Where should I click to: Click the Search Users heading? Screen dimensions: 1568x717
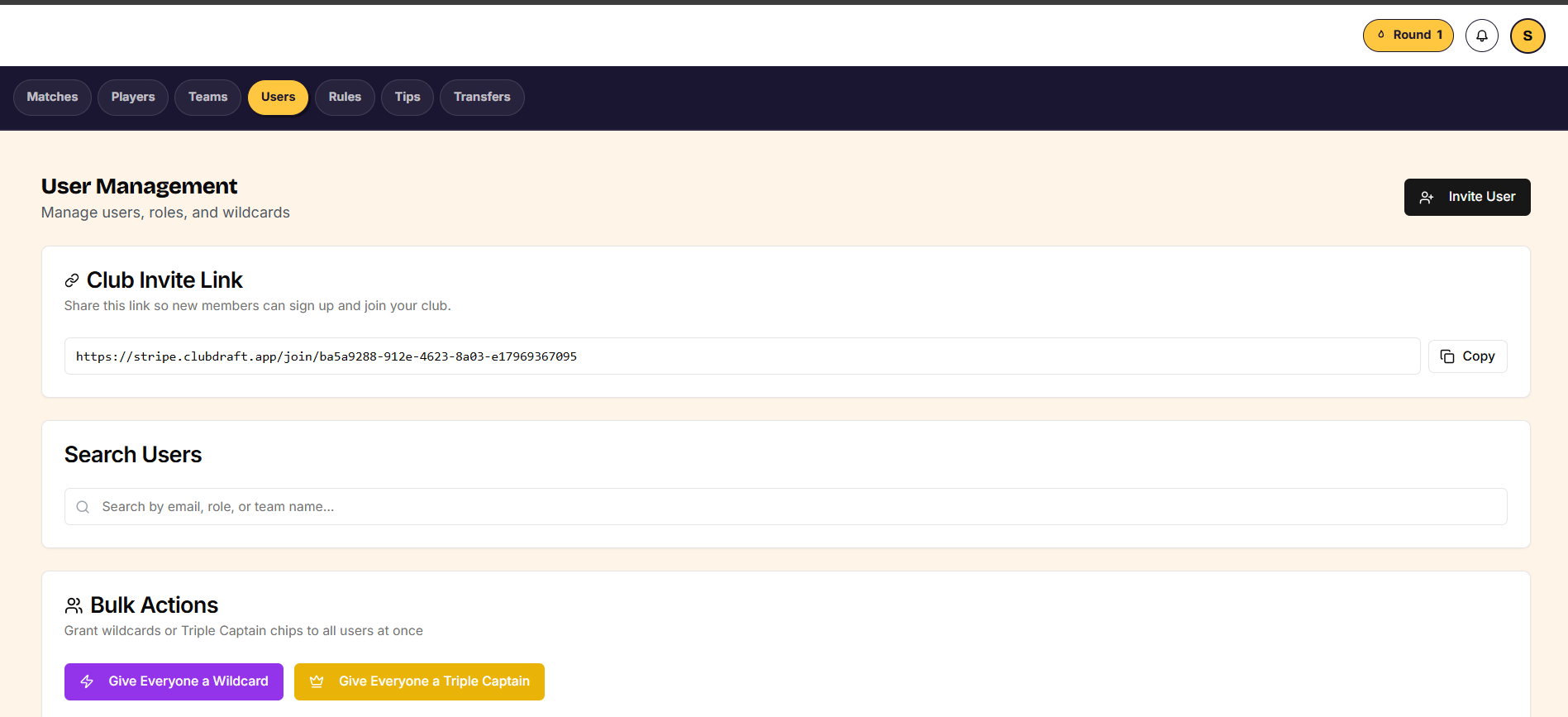pyautogui.click(x=133, y=455)
